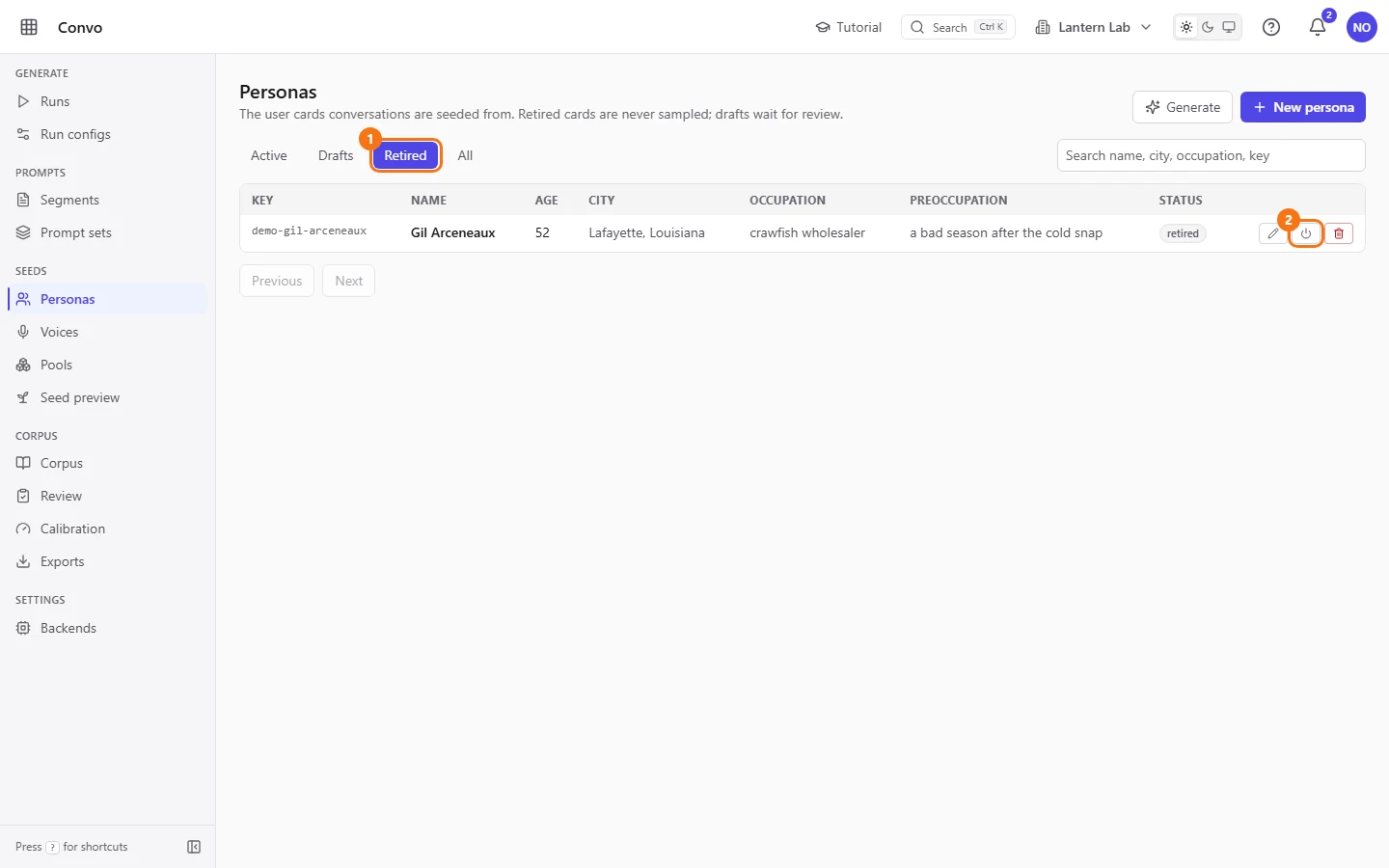
Task: Focus the persona search field
Action: (x=1212, y=155)
